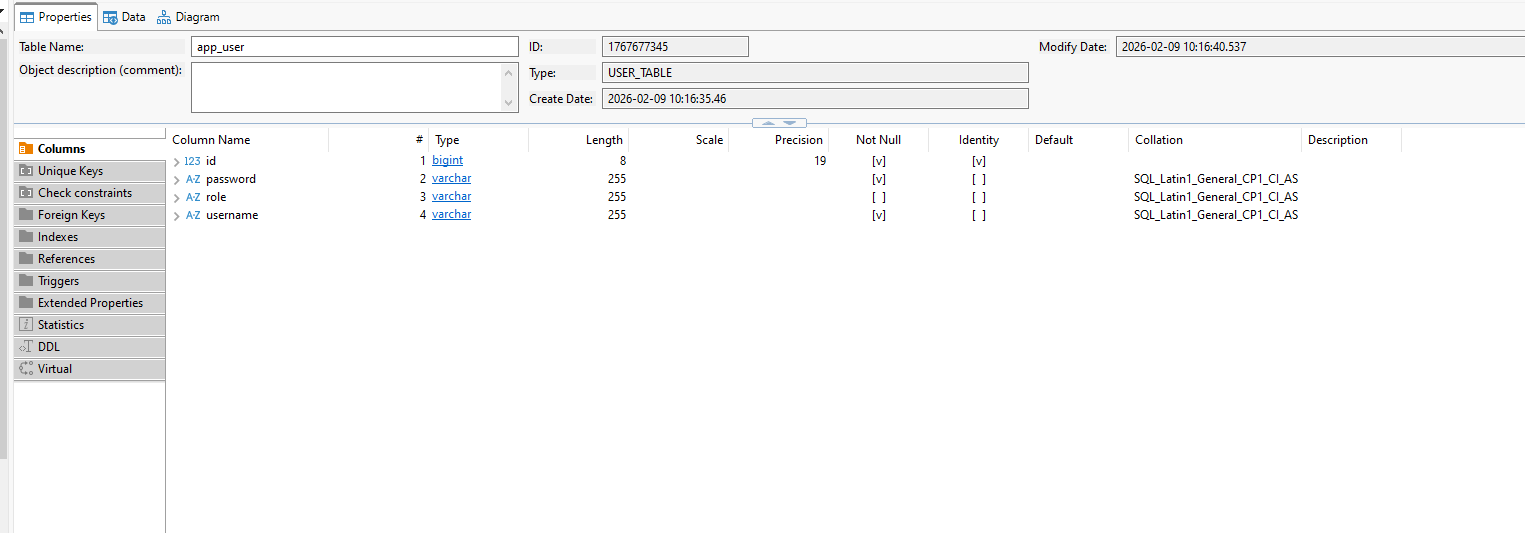
Task: Open the Unique Keys section icon
Action: [26, 171]
